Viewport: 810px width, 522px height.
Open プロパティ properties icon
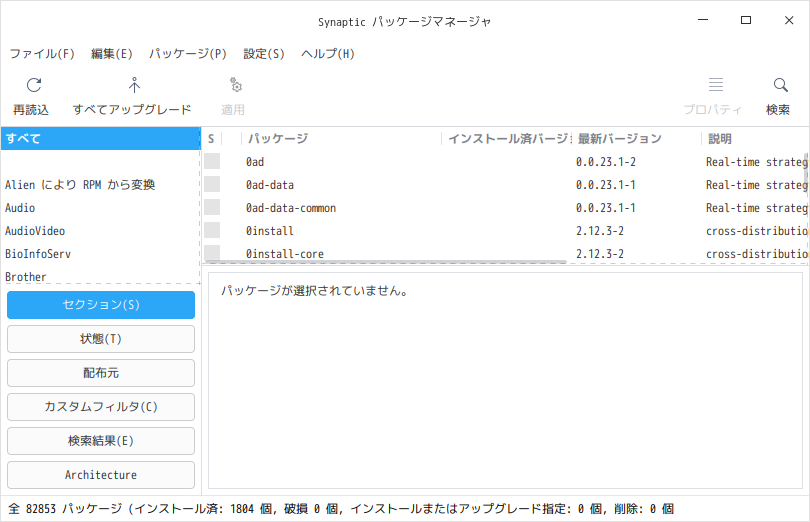coord(715,84)
